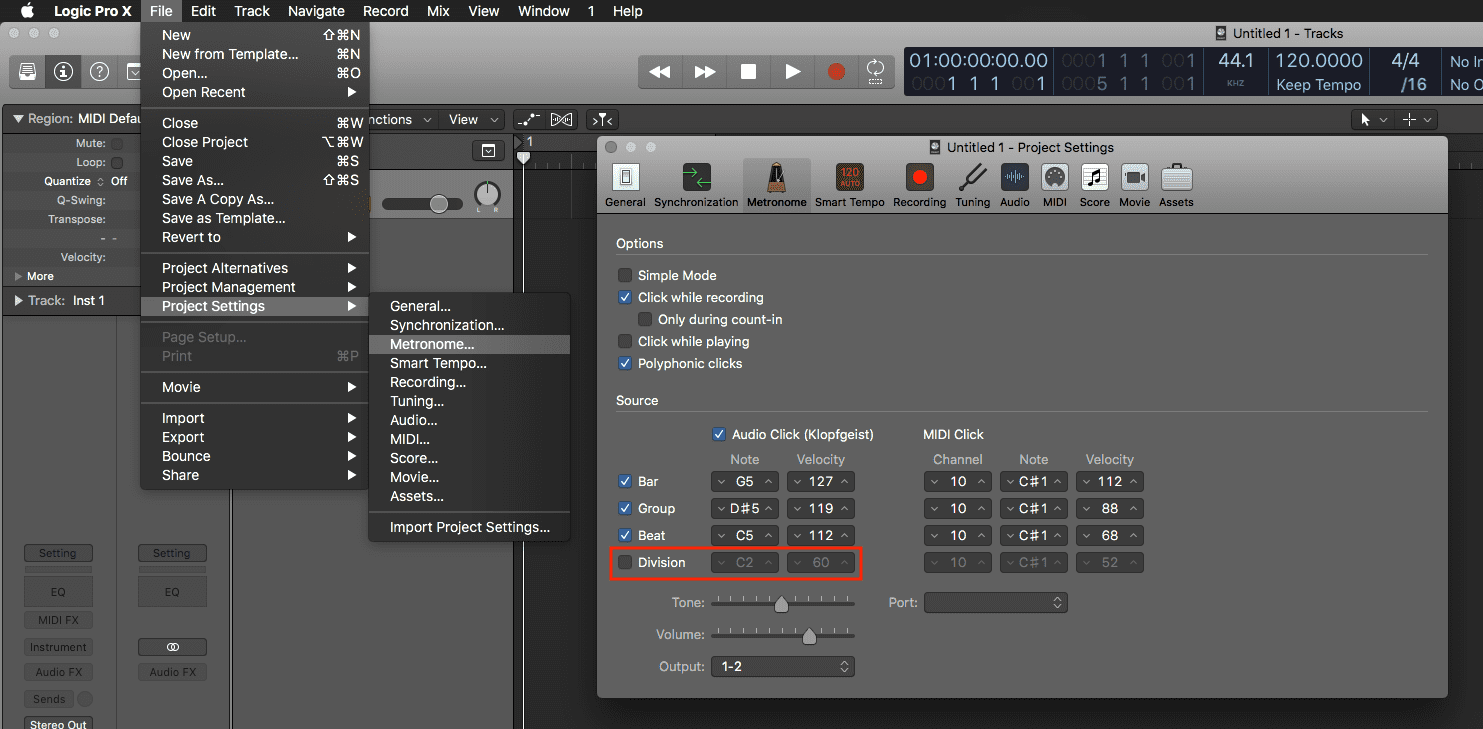Toggle the Group click checkbox
Viewport: 1483px width, 729px height.
click(x=625, y=508)
